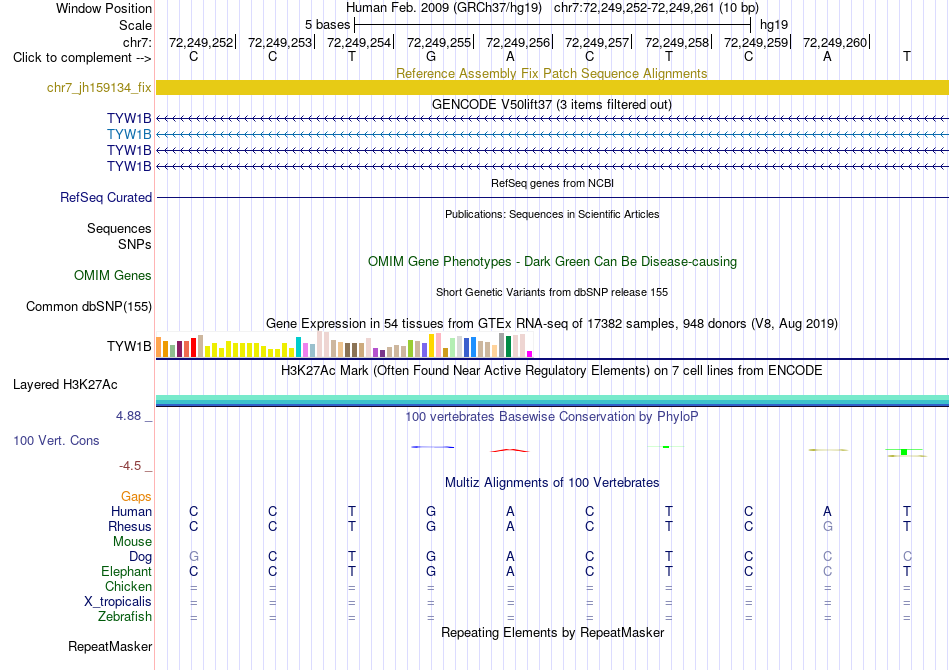Click the hg19 label beside scale bar
The width and height of the screenshot is (950, 670).
[x=774, y=25]
